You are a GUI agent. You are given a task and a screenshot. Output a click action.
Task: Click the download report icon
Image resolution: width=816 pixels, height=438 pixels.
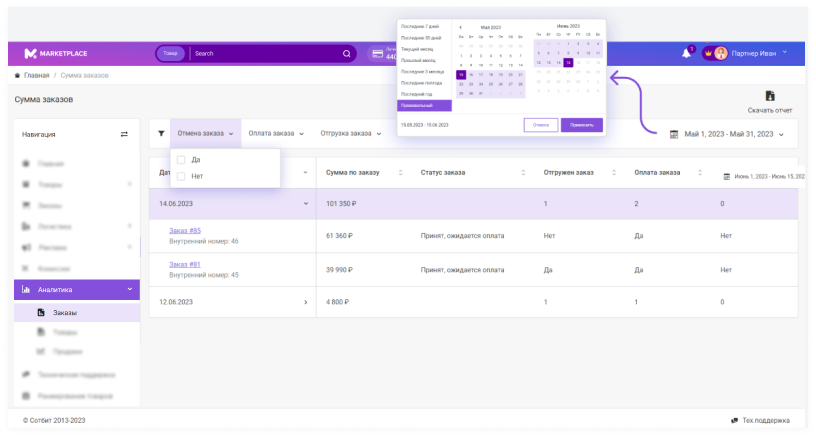point(769,96)
